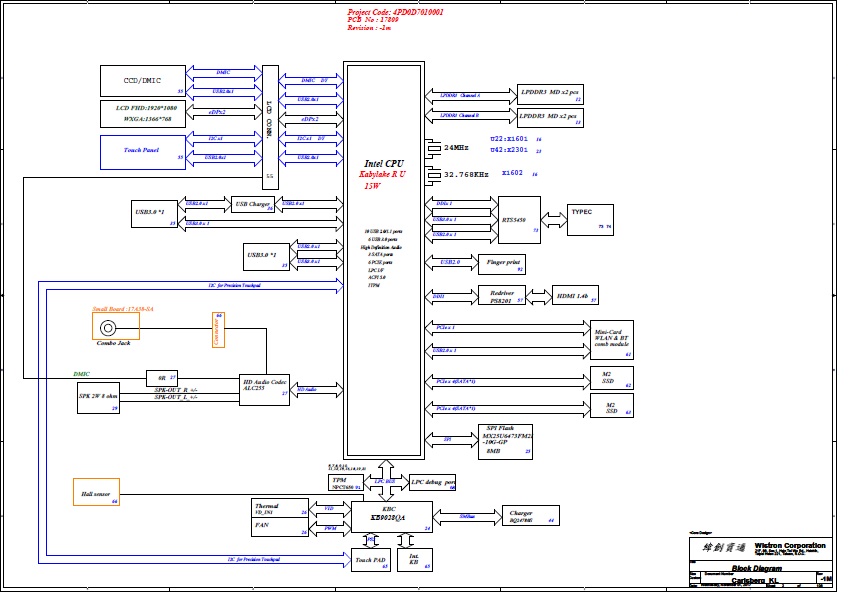Select the 24MHz crystal label
The width and height of the screenshot is (851, 601).
pos(456,148)
